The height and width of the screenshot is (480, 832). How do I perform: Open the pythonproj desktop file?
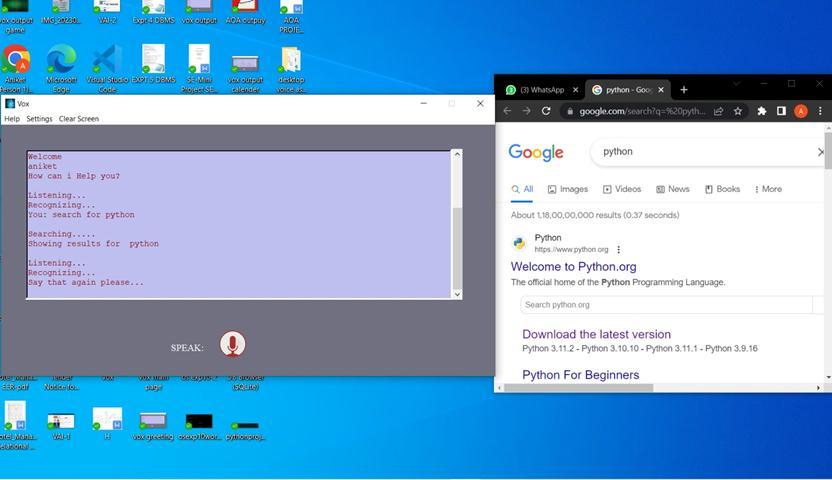coord(245,430)
